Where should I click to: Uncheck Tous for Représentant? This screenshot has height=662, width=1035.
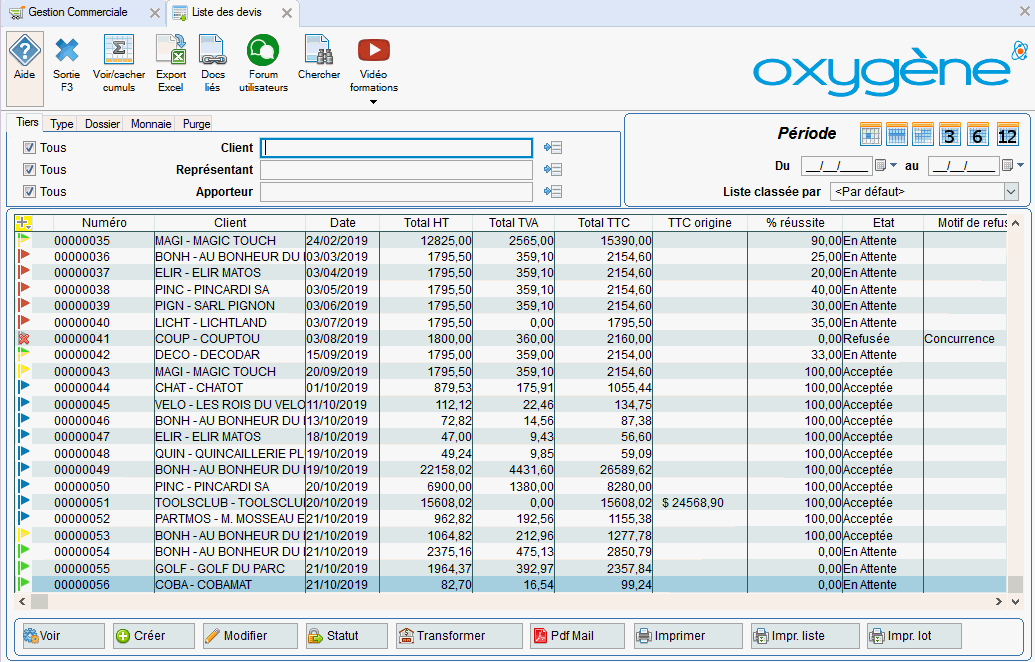coord(29,170)
